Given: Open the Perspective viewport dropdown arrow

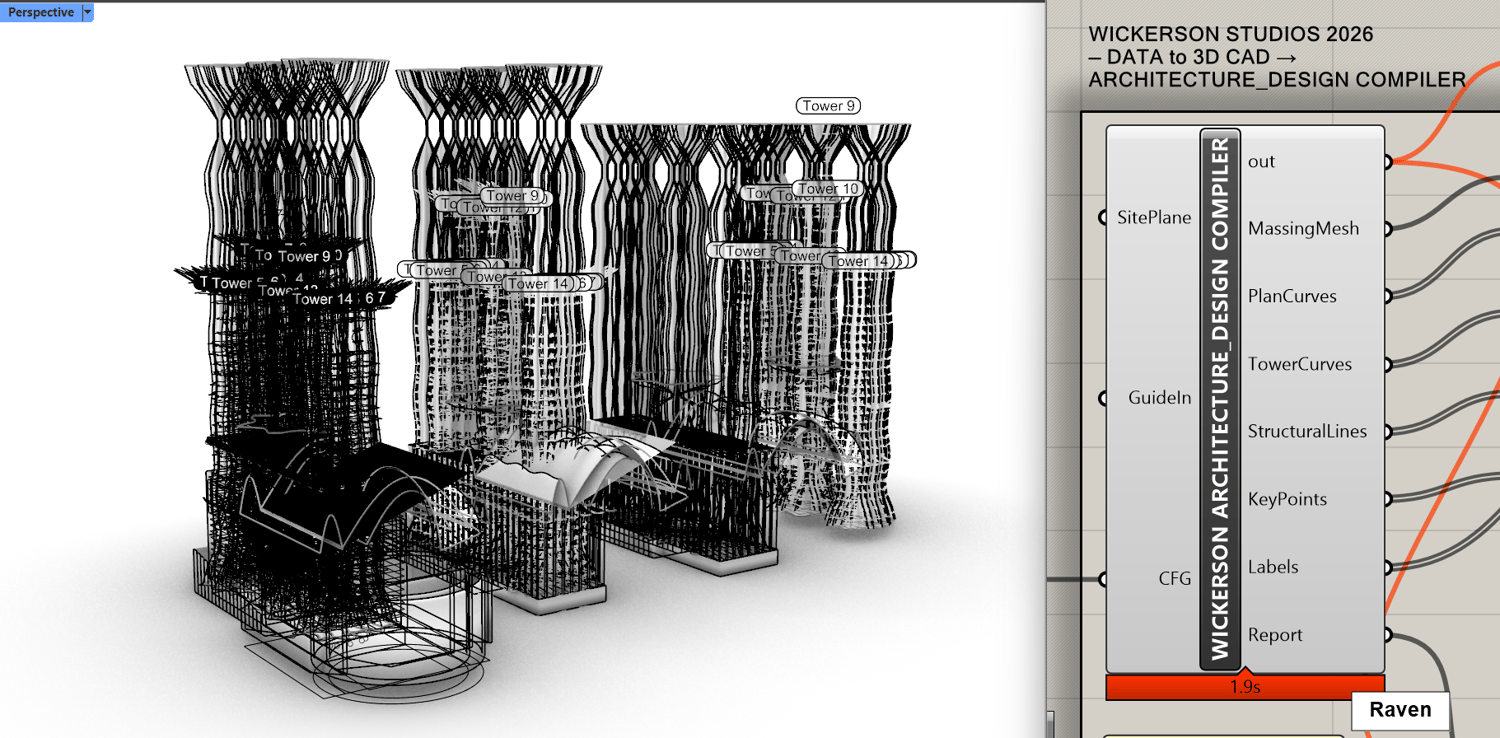Looking at the screenshot, I should click(x=88, y=12).
